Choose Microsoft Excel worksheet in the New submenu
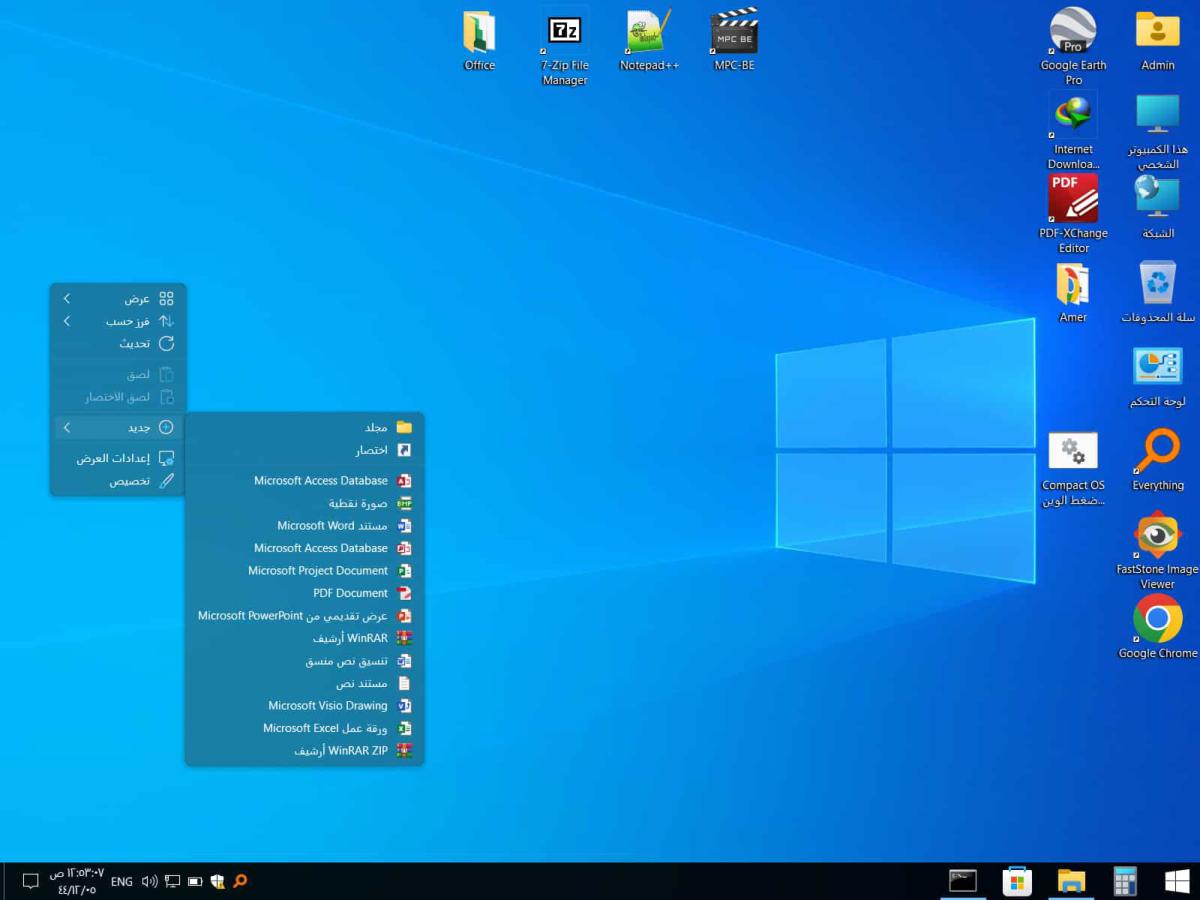1200x900 pixels. pyautogui.click(x=325, y=728)
